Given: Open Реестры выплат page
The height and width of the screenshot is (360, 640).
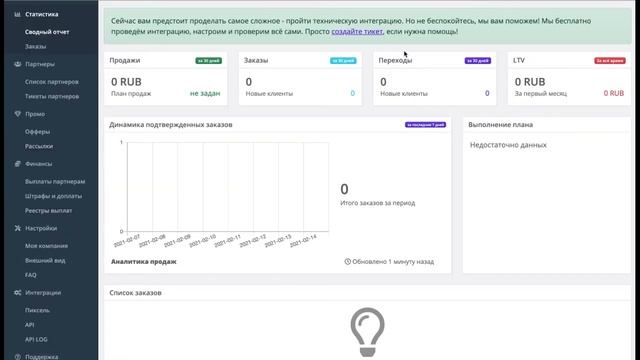Looking at the screenshot, I should (x=48, y=211).
